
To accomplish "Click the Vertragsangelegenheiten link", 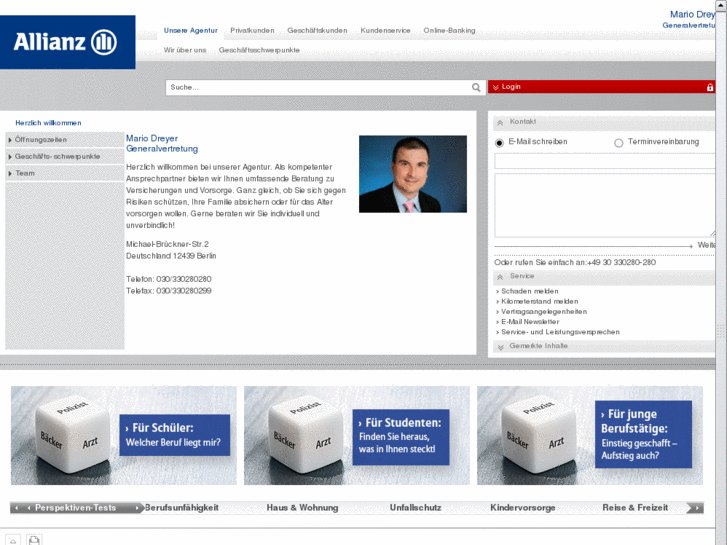I will tap(544, 312).
